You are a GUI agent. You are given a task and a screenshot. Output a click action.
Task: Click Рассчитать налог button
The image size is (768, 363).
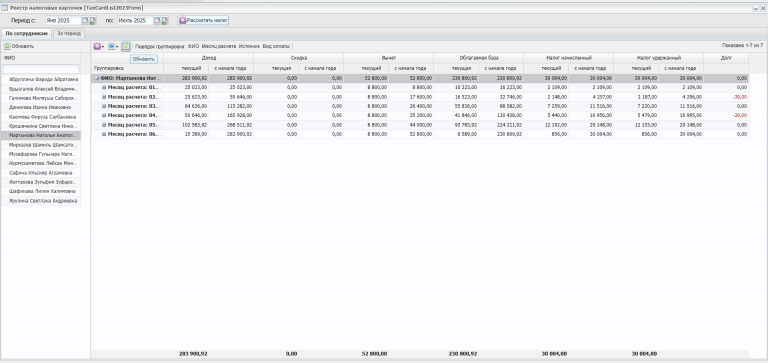click(x=203, y=21)
